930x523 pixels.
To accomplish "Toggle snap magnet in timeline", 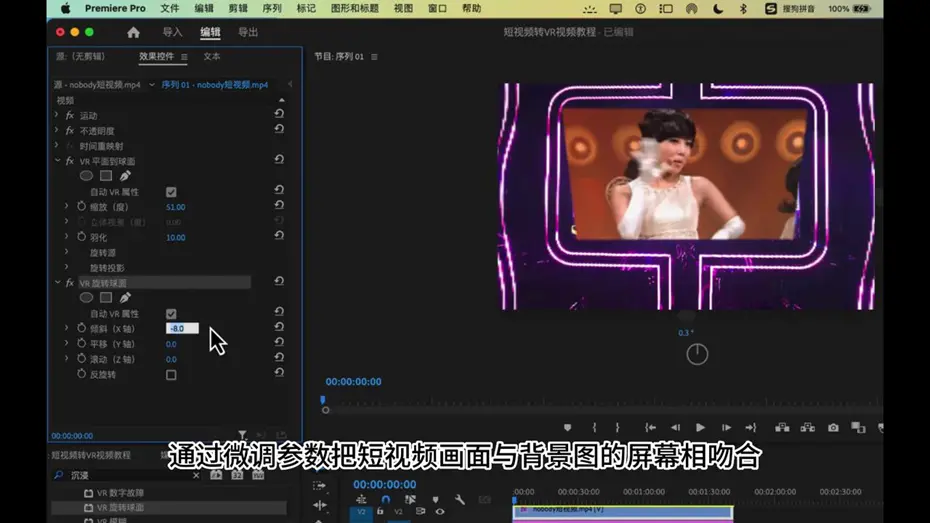I will [x=386, y=500].
